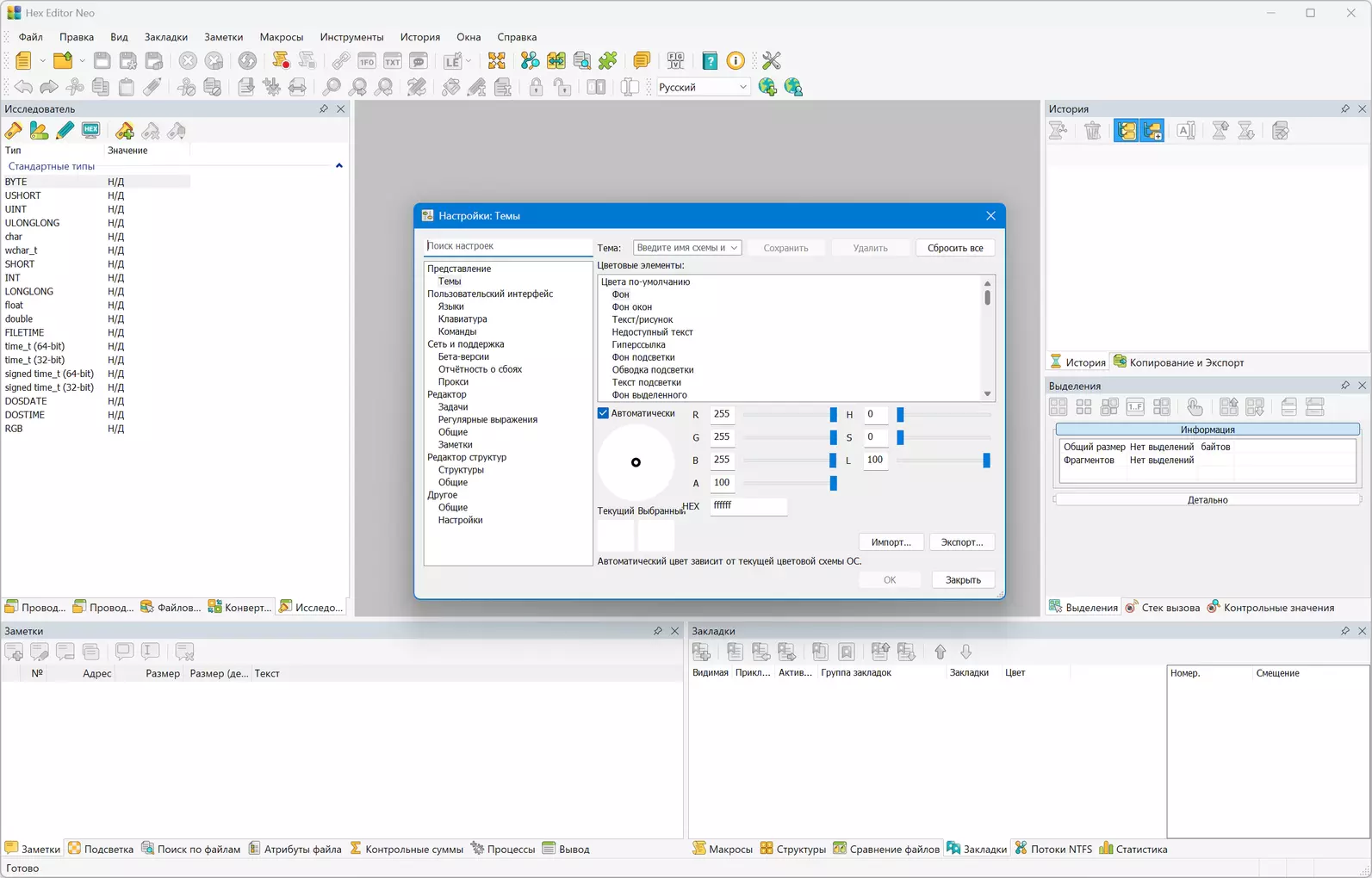Toggle the first highlighted tree-view button in История
The image size is (1372, 878).
(1126, 131)
